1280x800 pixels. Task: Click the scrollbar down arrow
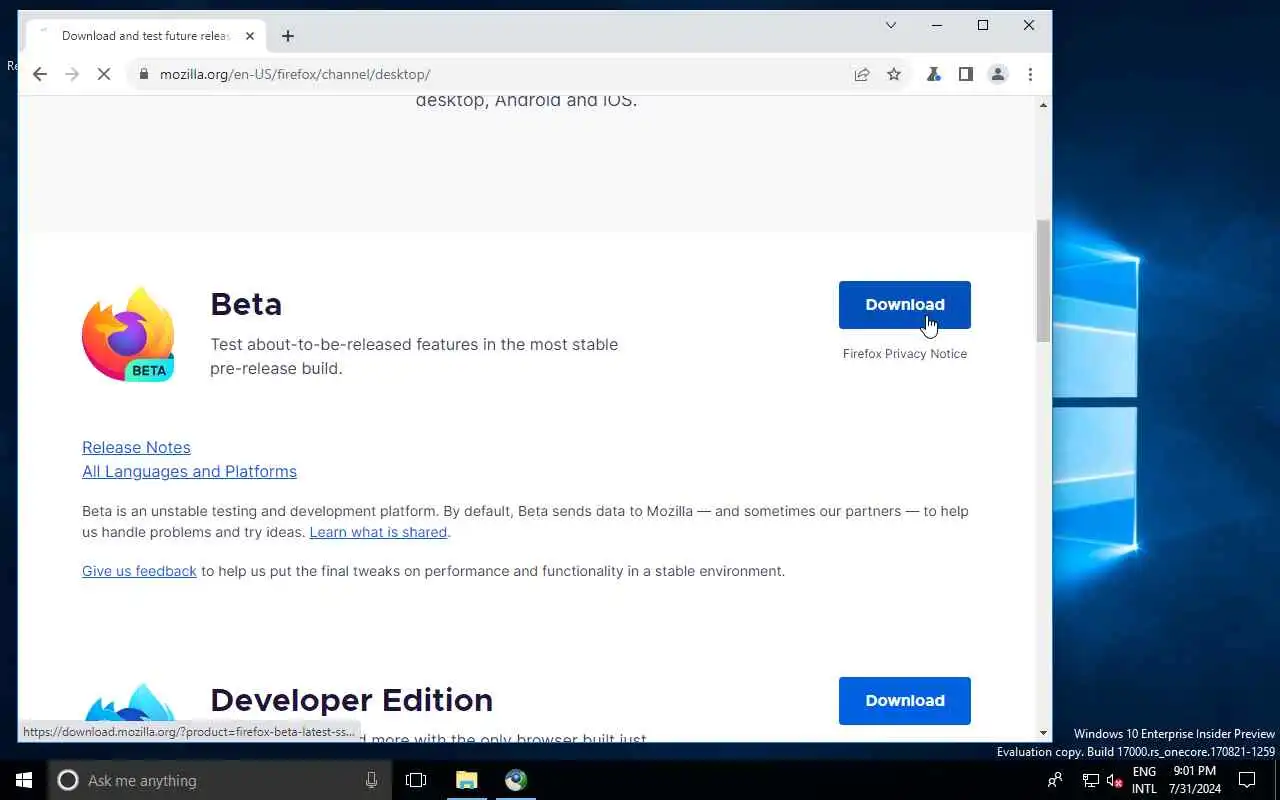coord(1043,733)
